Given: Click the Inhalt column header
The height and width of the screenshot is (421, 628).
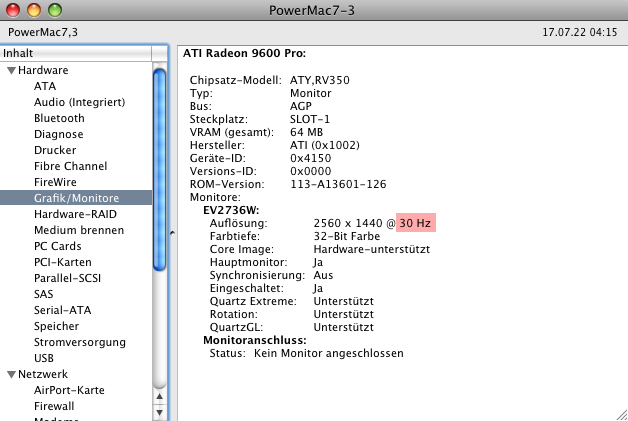Looking at the screenshot, I should pyautogui.click(x=76, y=53).
